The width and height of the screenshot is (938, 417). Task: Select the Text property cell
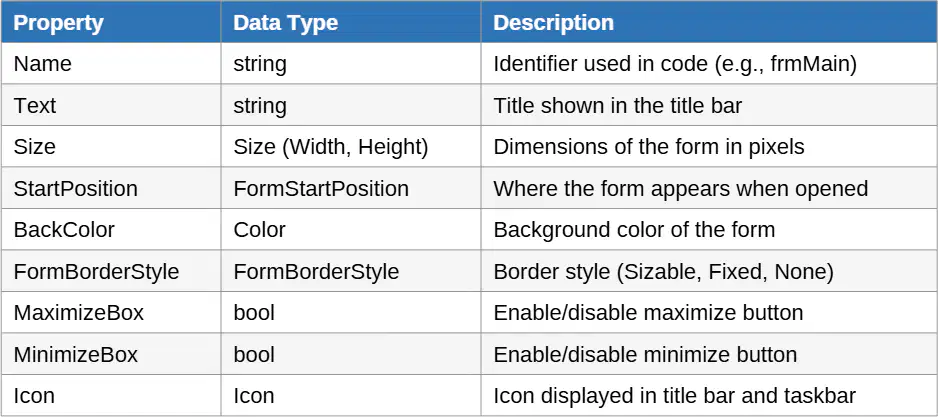tap(111, 105)
